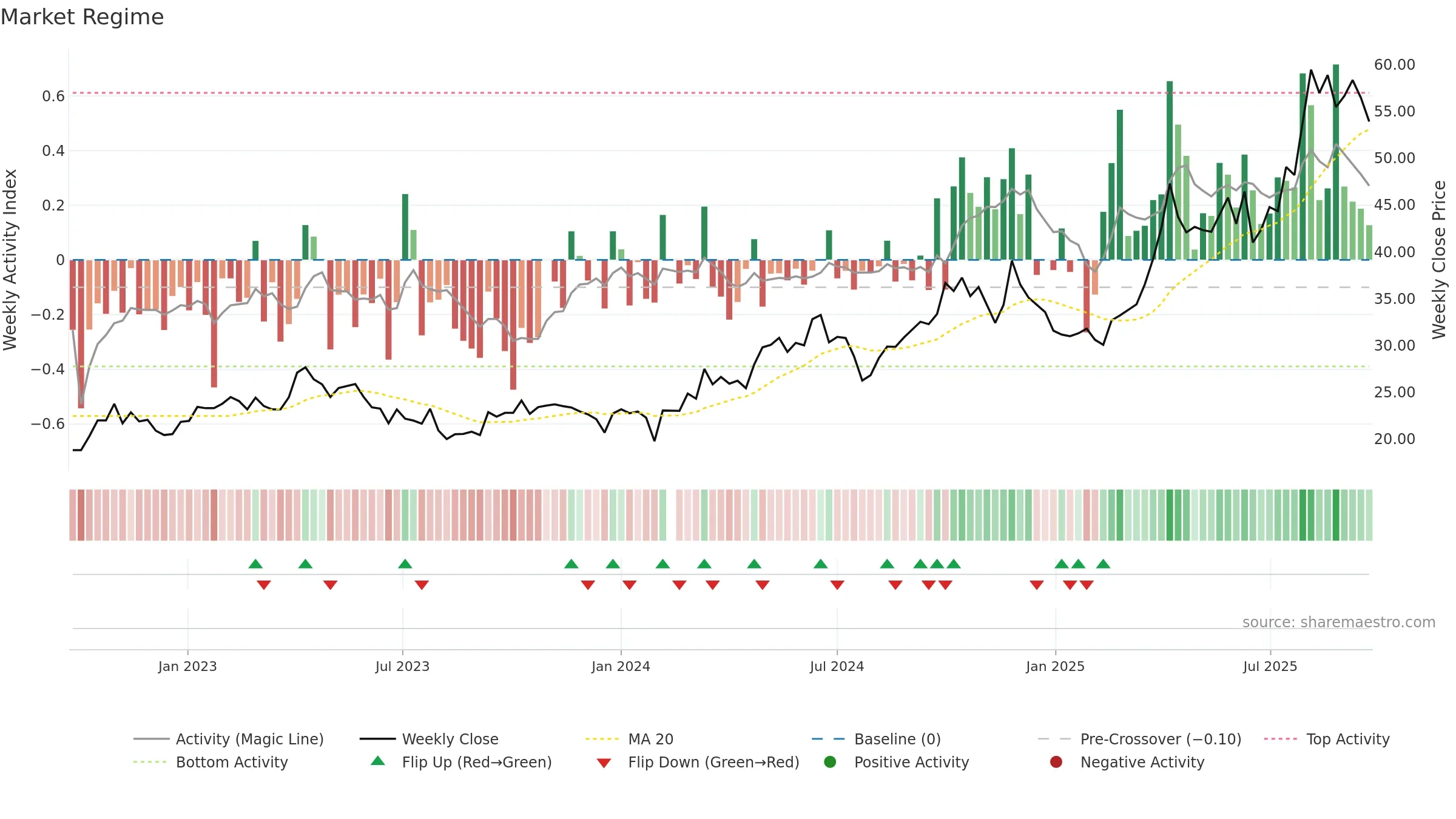Click the deepest red activity bar in late 2022
Viewport: 1456px width, 819px height.
[x=81, y=334]
